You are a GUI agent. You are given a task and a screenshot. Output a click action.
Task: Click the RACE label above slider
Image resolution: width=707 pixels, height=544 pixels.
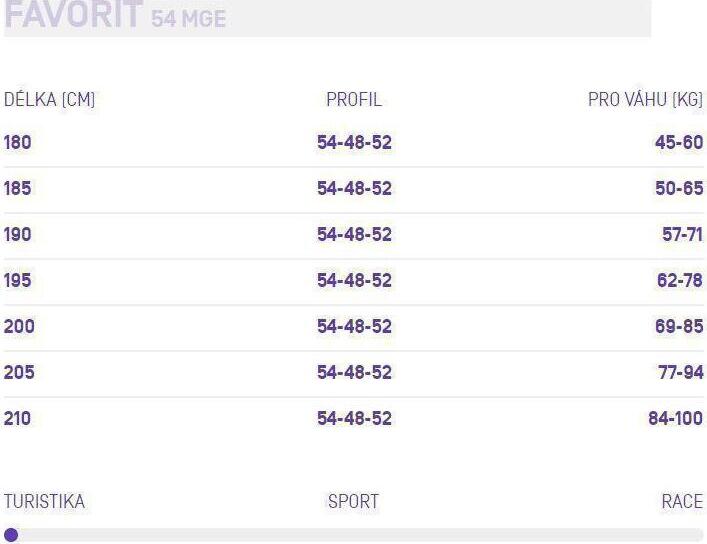[682, 502]
